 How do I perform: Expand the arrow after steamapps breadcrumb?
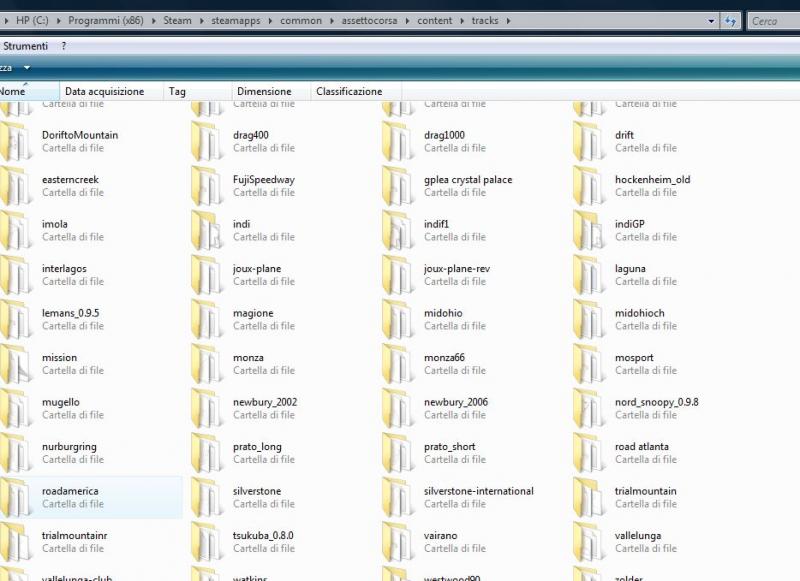click(x=270, y=21)
